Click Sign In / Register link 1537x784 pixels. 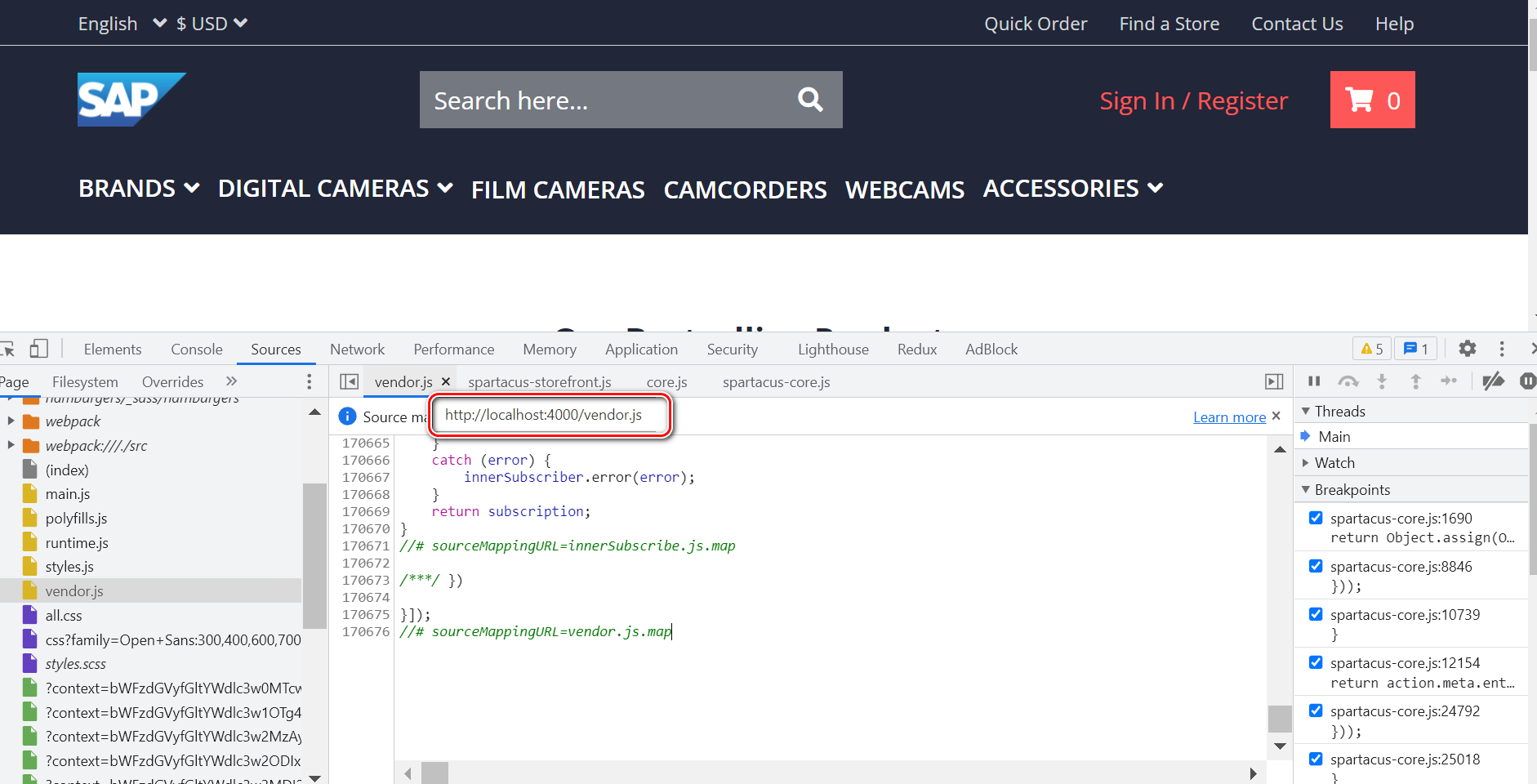pyautogui.click(x=1194, y=100)
